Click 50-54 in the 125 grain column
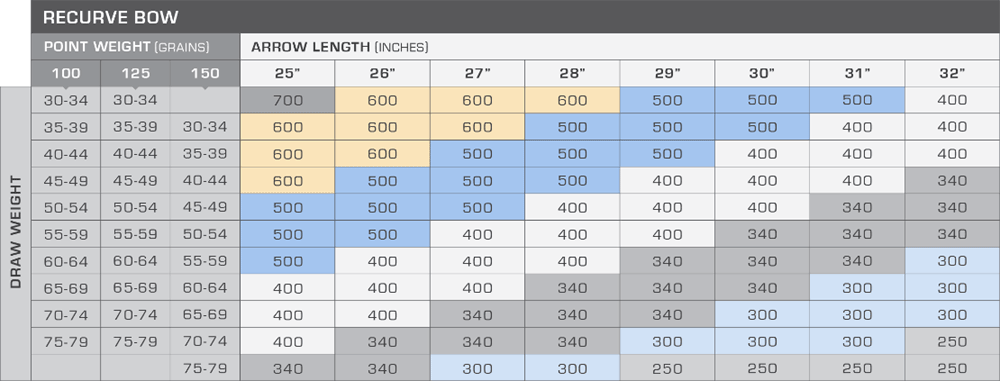The height and width of the screenshot is (381, 1000). [135, 207]
